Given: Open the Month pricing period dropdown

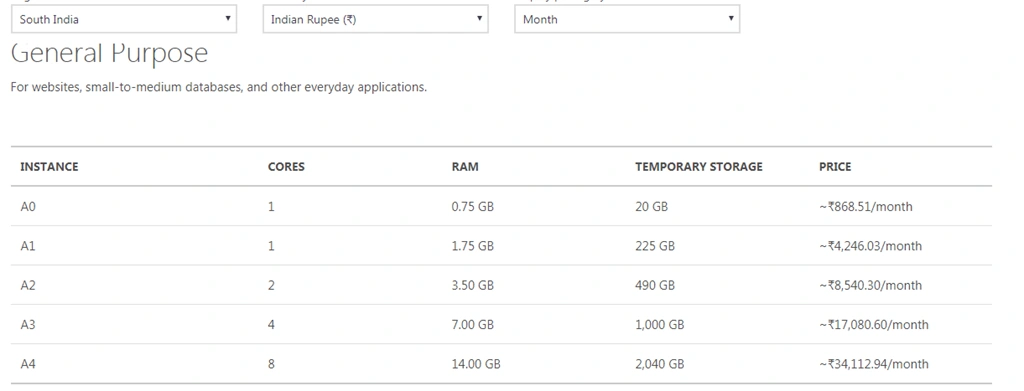Looking at the screenshot, I should point(627,19).
